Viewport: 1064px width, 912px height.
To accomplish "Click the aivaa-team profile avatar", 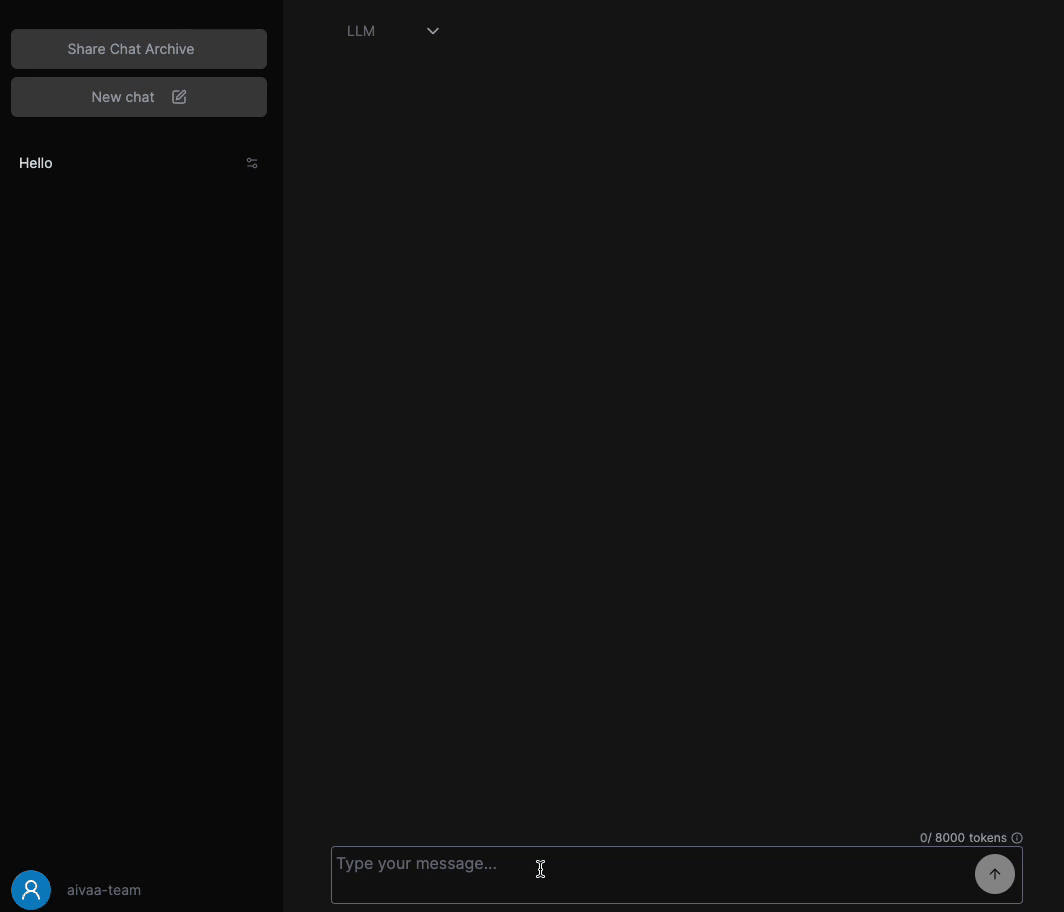I will pos(30,889).
